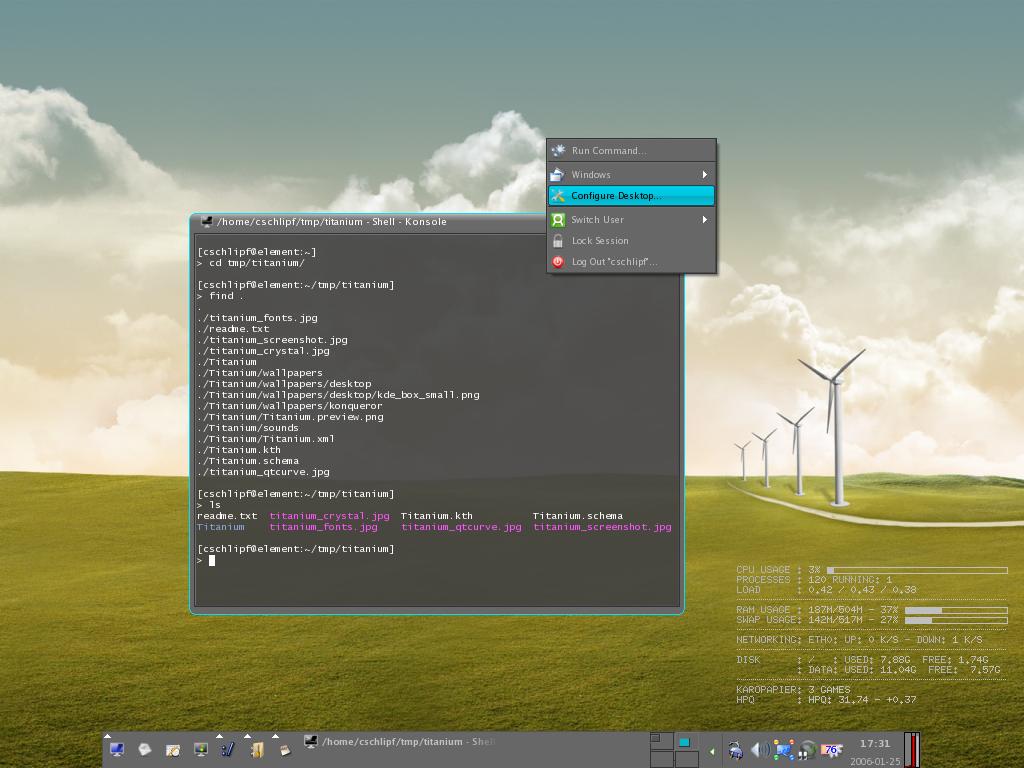Open the volume speaker tray icon
Screen dimensions: 1024x768
click(x=760, y=750)
